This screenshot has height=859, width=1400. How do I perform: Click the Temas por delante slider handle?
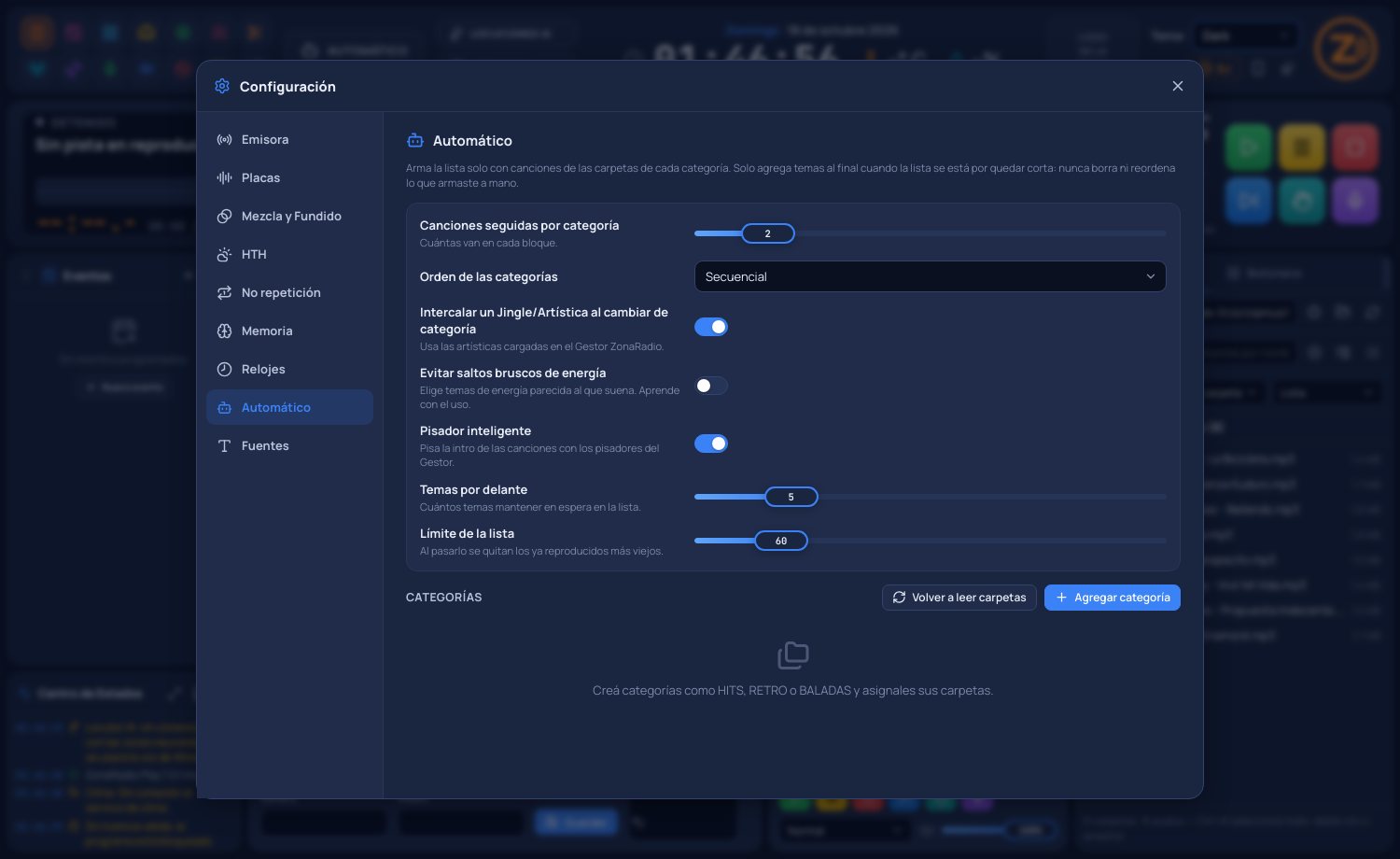pos(791,497)
